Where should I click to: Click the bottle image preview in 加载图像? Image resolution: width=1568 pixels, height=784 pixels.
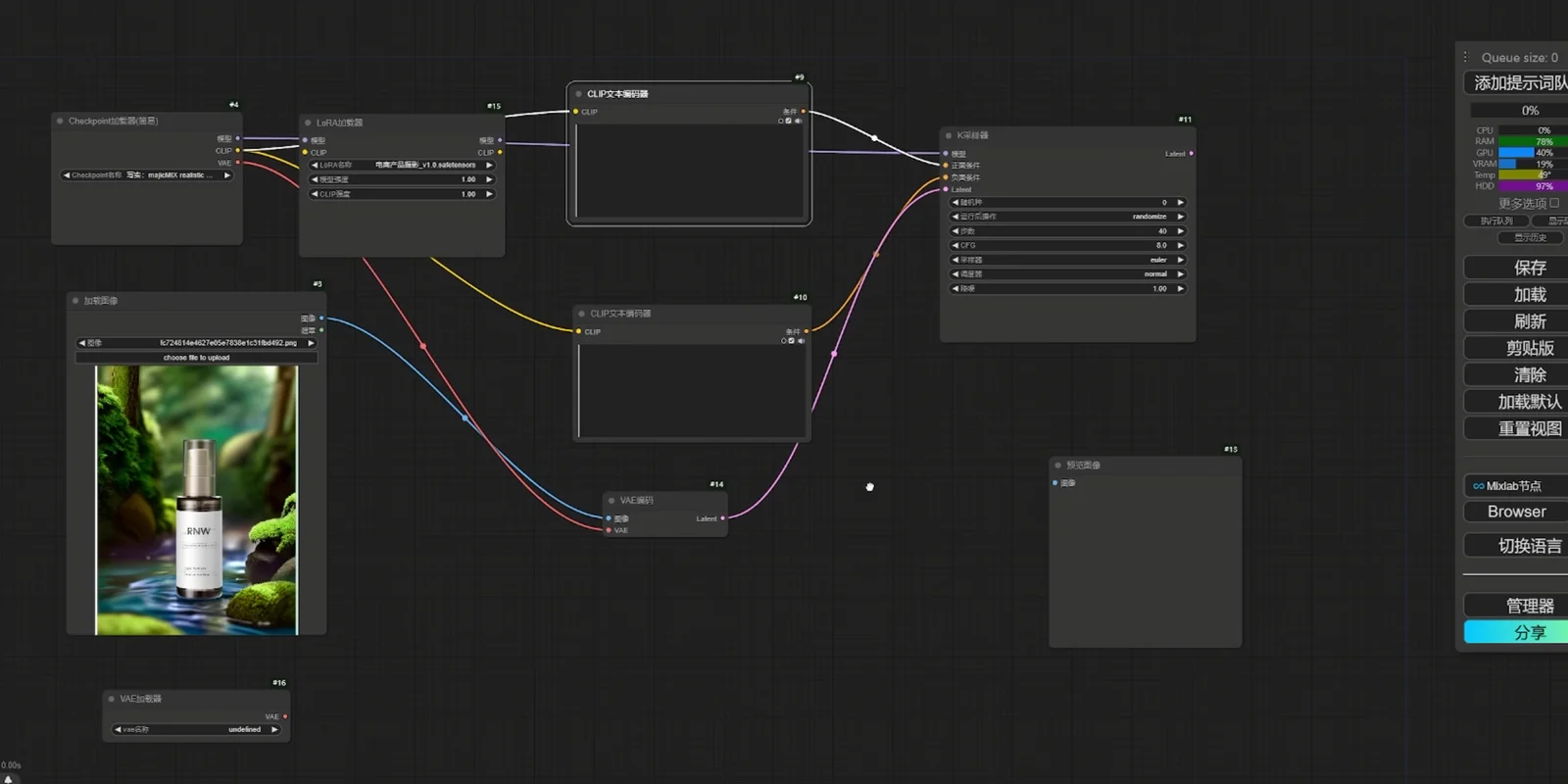[196, 500]
